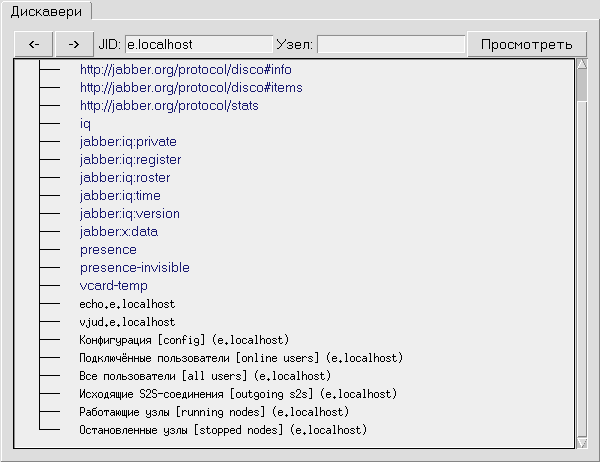Select jabber:iq:register entry
600x462 pixels.
130,160
